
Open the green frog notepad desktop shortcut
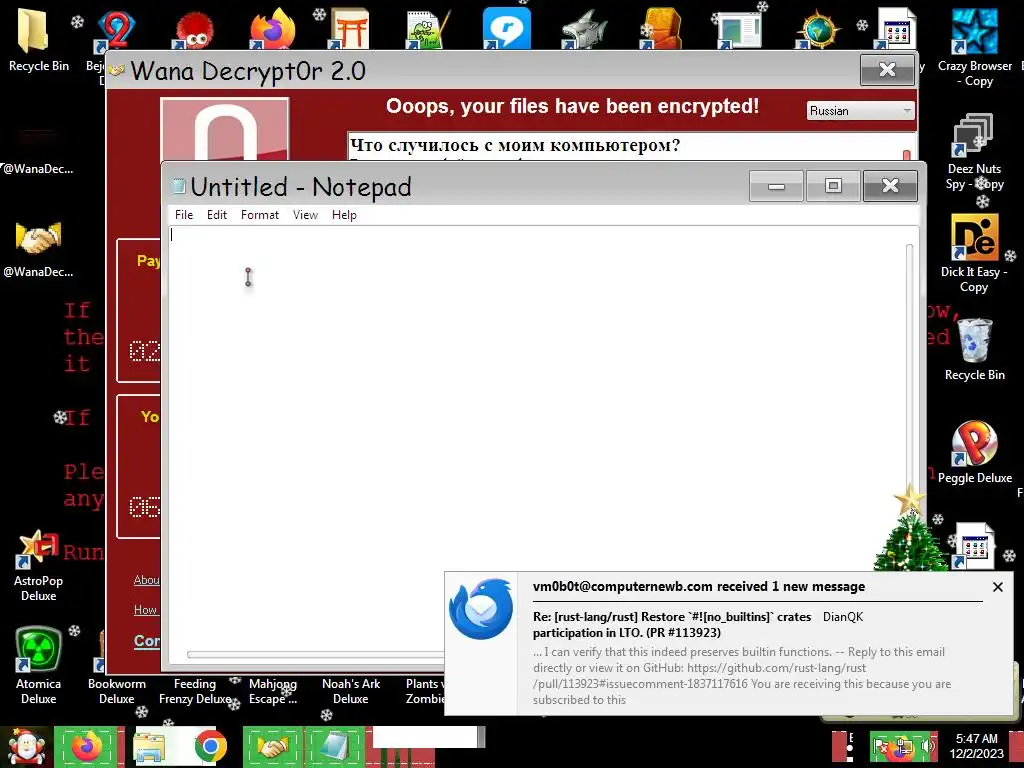pyautogui.click(x=428, y=30)
